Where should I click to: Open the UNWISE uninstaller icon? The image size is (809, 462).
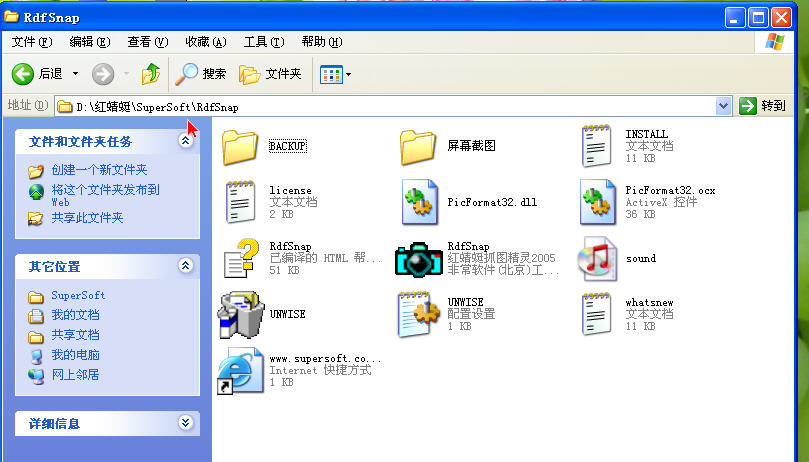240,314
